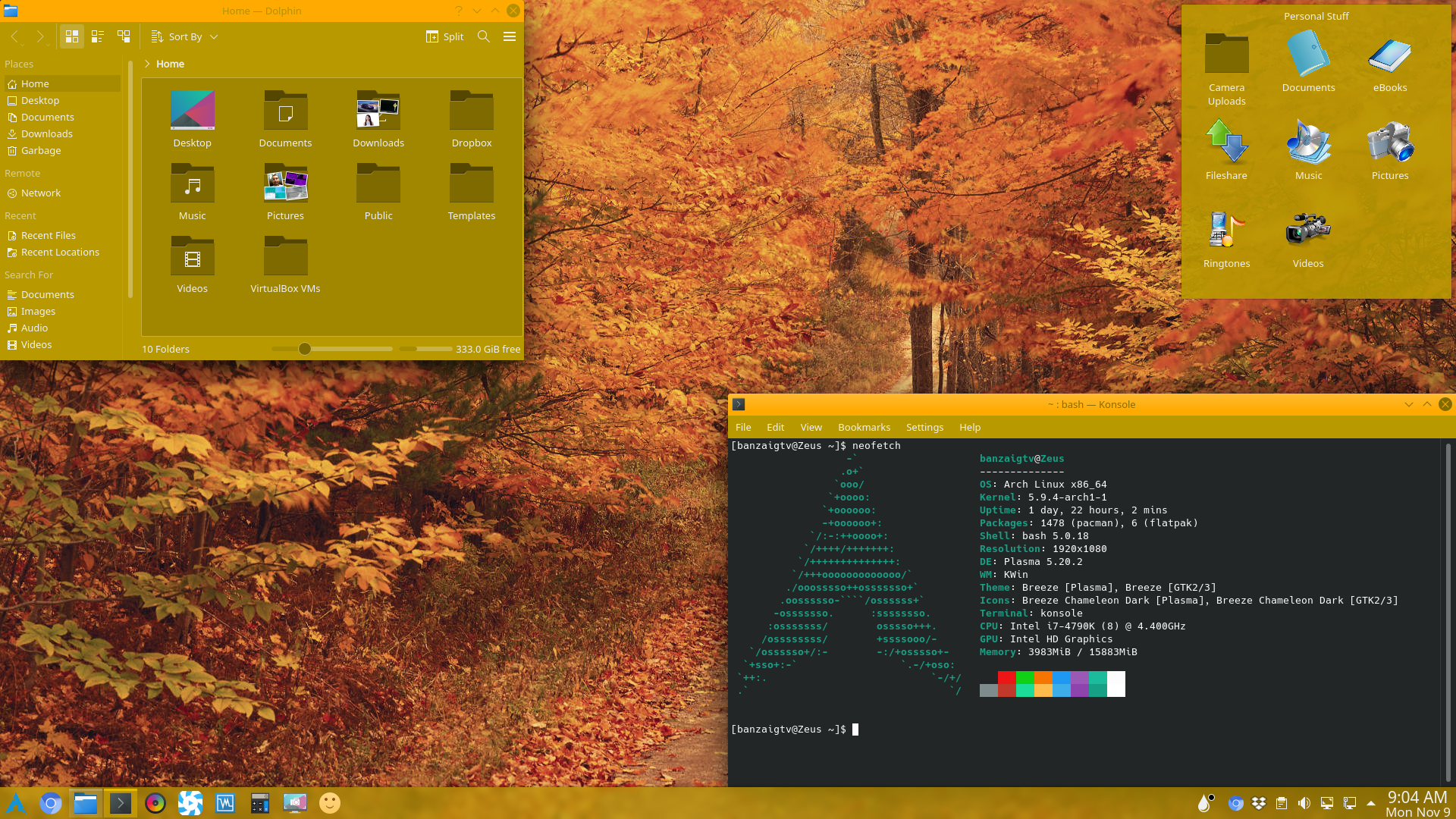Open Videos camcorder icon in Personal Stuff
The height and width of the screenshot is (819, 1456).
tap(1307, 238)
